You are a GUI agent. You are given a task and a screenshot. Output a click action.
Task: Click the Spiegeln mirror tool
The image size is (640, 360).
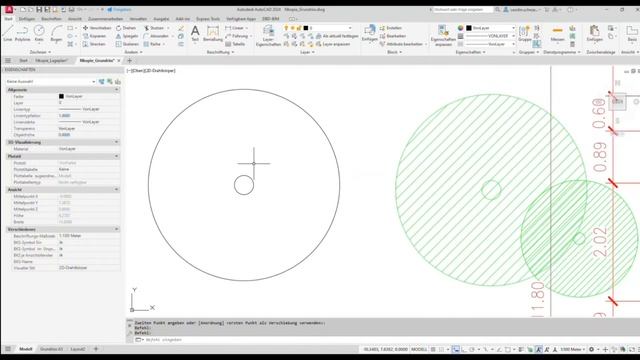pyautogui.click(x=127, y=36)
